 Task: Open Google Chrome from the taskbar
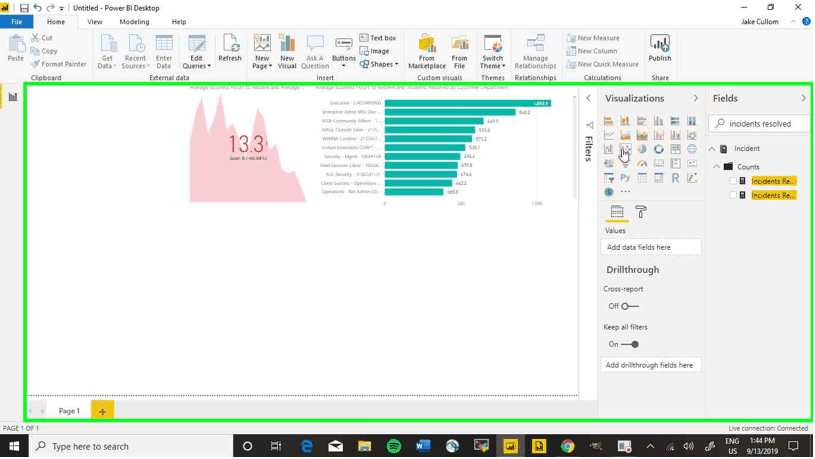point(568,447)
